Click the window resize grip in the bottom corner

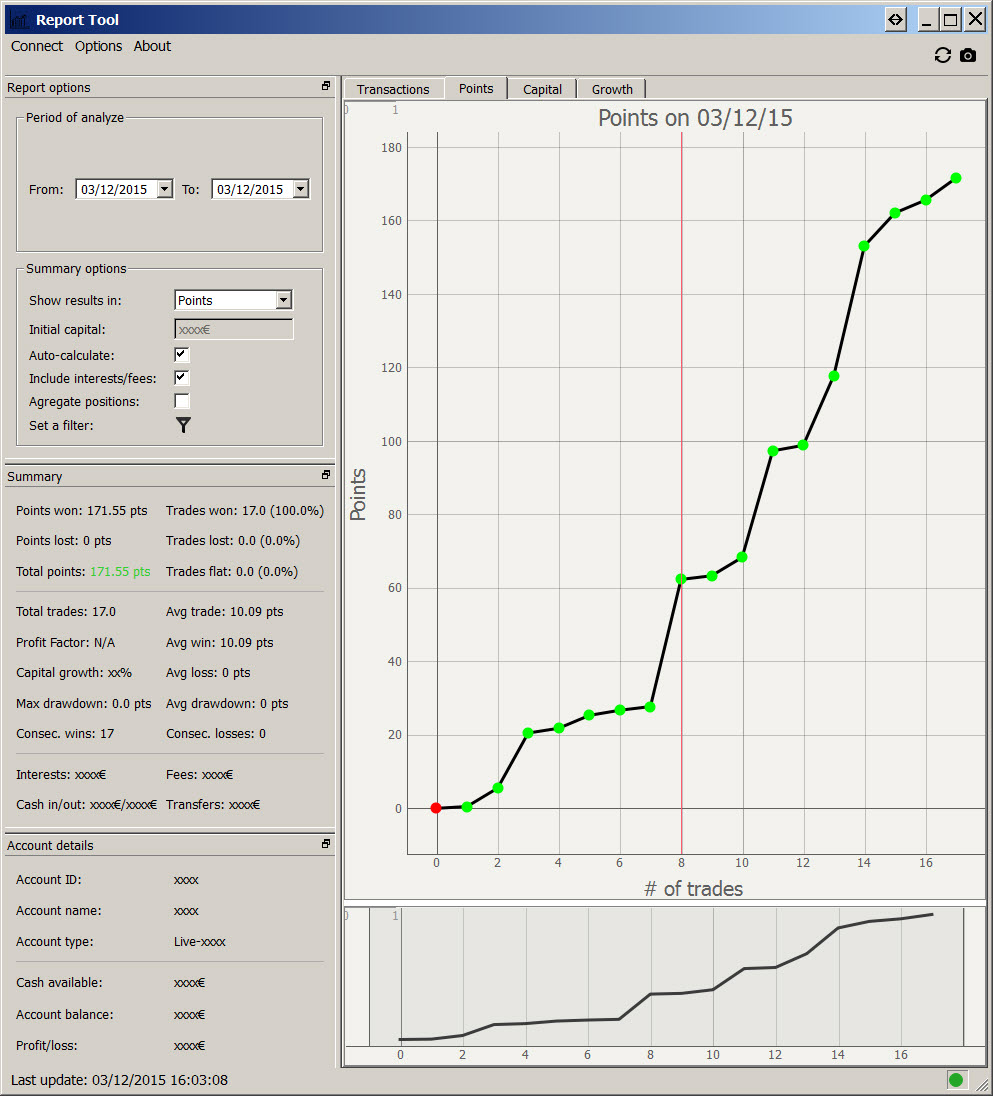click(x=982, y=1083)
